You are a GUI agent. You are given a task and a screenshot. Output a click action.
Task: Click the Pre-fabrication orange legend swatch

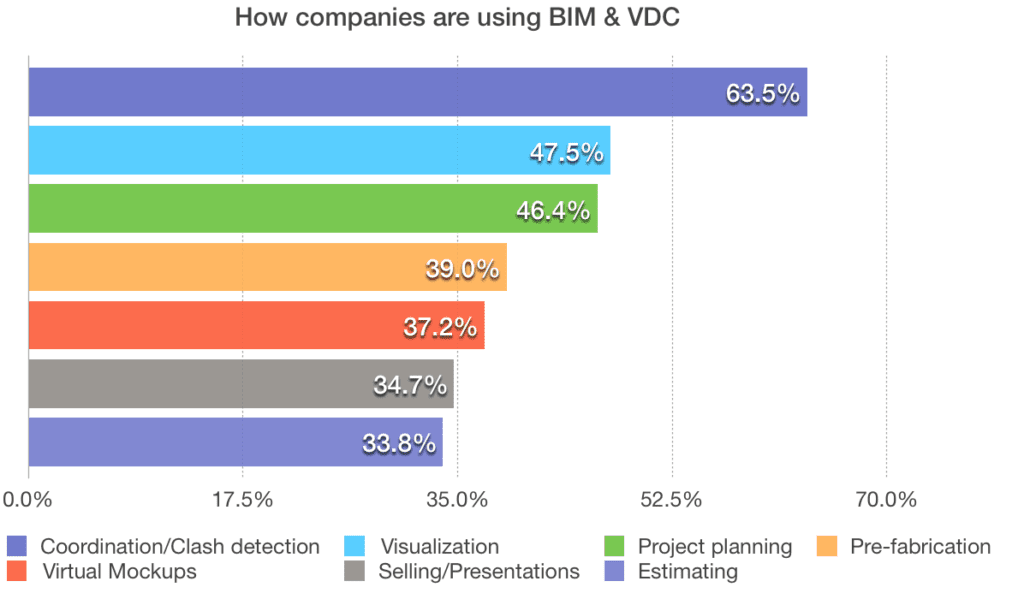[827, 546]
